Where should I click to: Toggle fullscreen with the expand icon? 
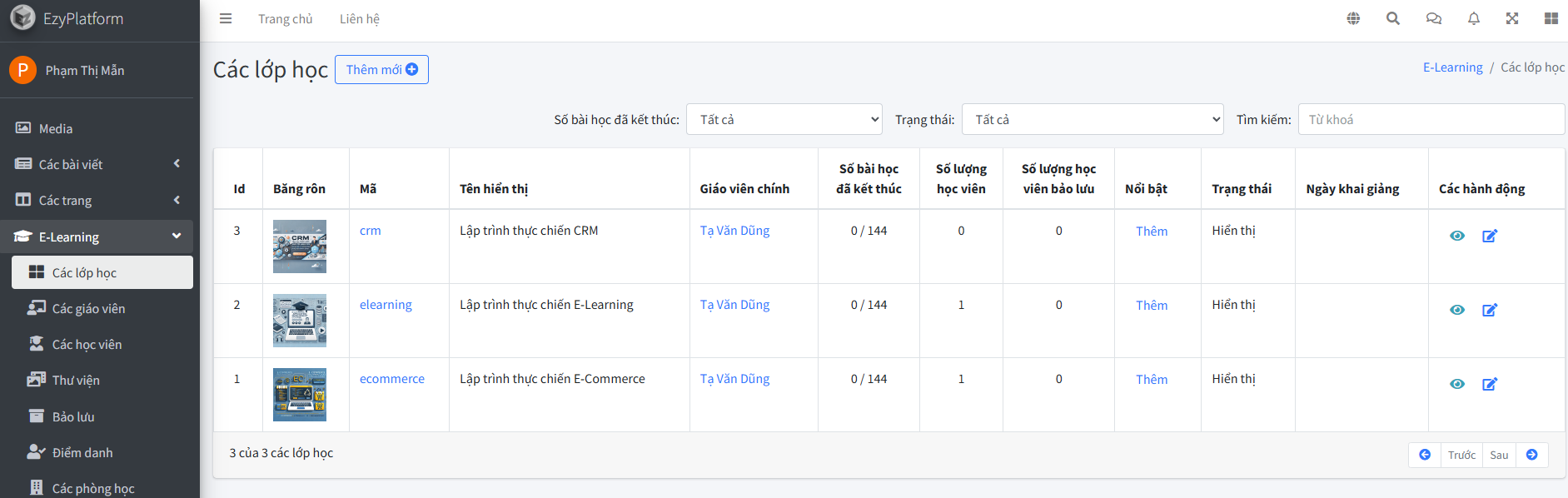[1512, 18]
